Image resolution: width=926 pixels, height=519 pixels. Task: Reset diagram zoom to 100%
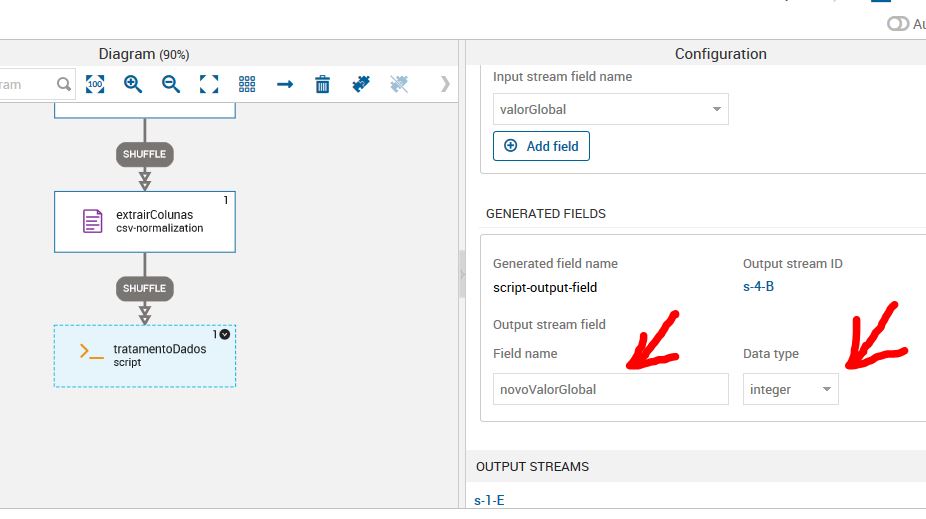(95, 84)
